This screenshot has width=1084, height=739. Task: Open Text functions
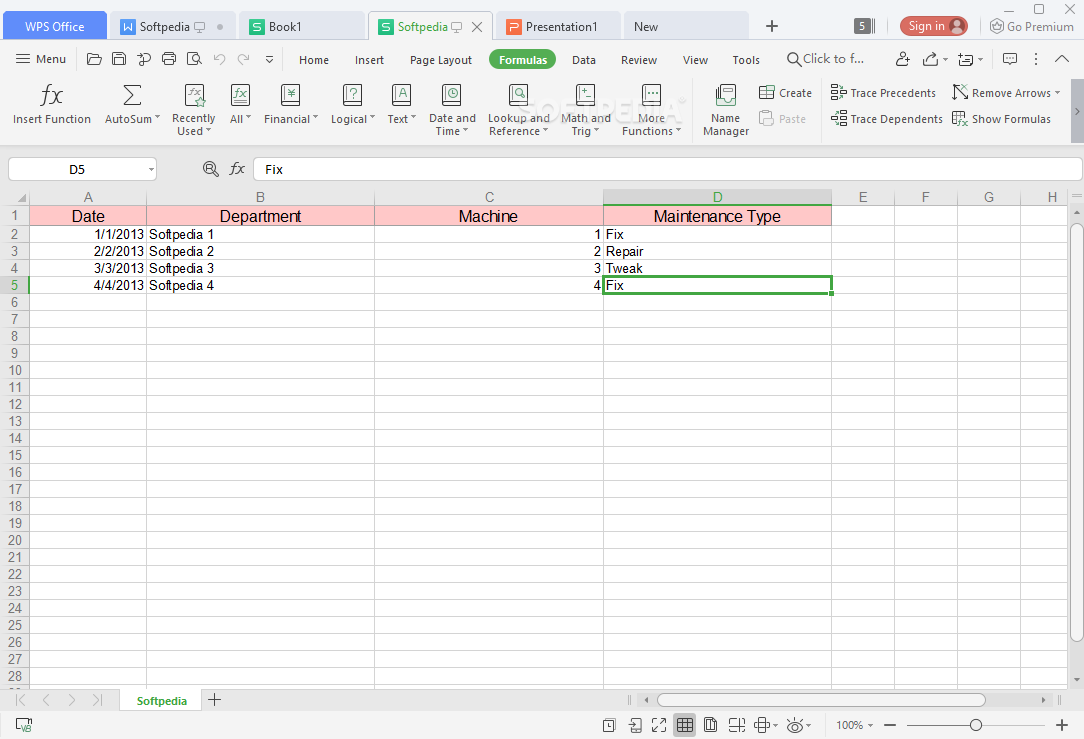tap(401, 104)
